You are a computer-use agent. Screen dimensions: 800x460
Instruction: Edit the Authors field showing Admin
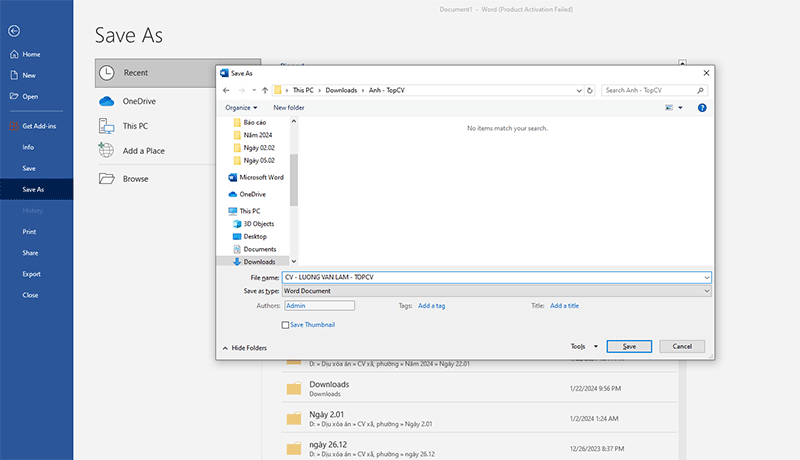[x=319, y=305]
